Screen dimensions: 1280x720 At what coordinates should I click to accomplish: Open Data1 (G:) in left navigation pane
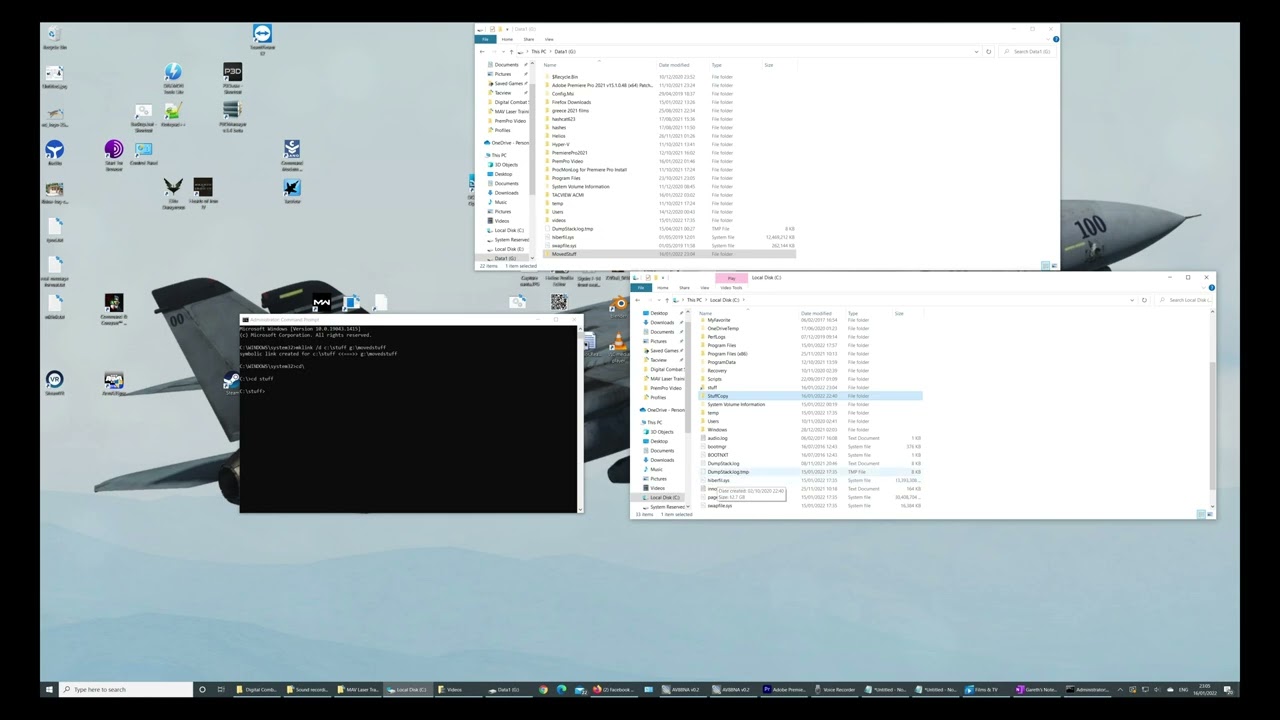point(504,259)
